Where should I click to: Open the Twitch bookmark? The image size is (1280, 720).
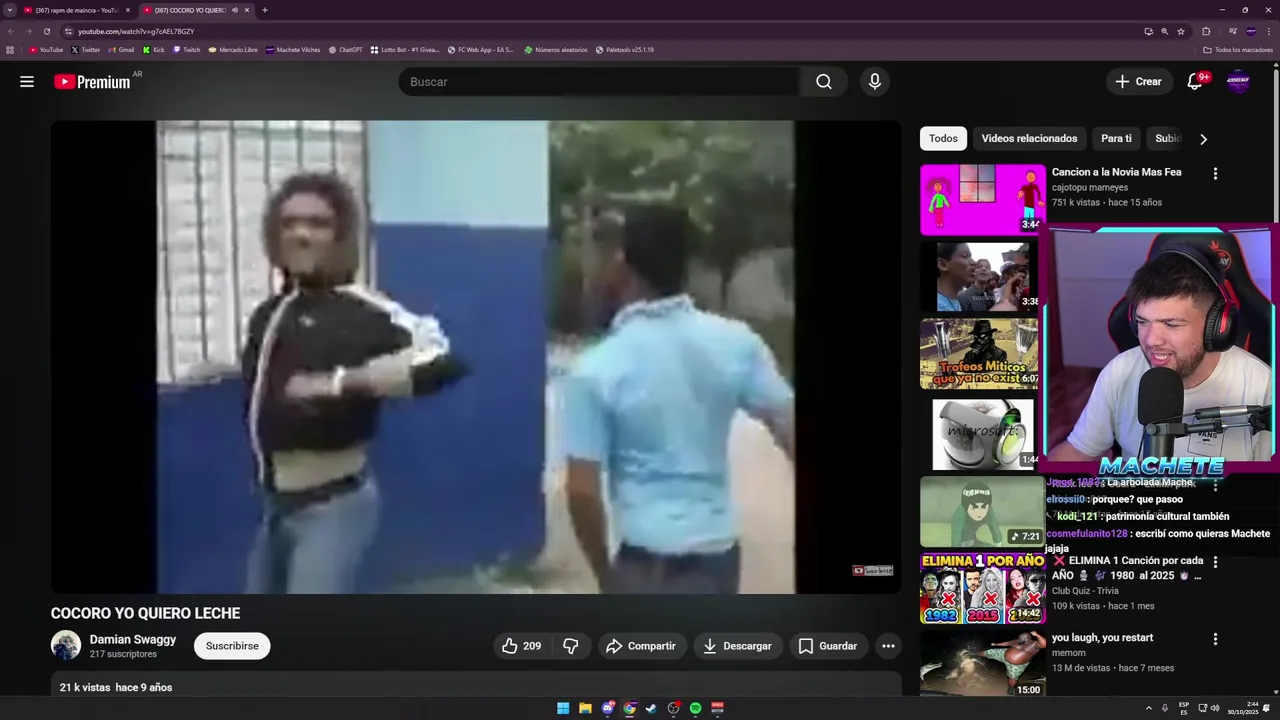point(186,50)
